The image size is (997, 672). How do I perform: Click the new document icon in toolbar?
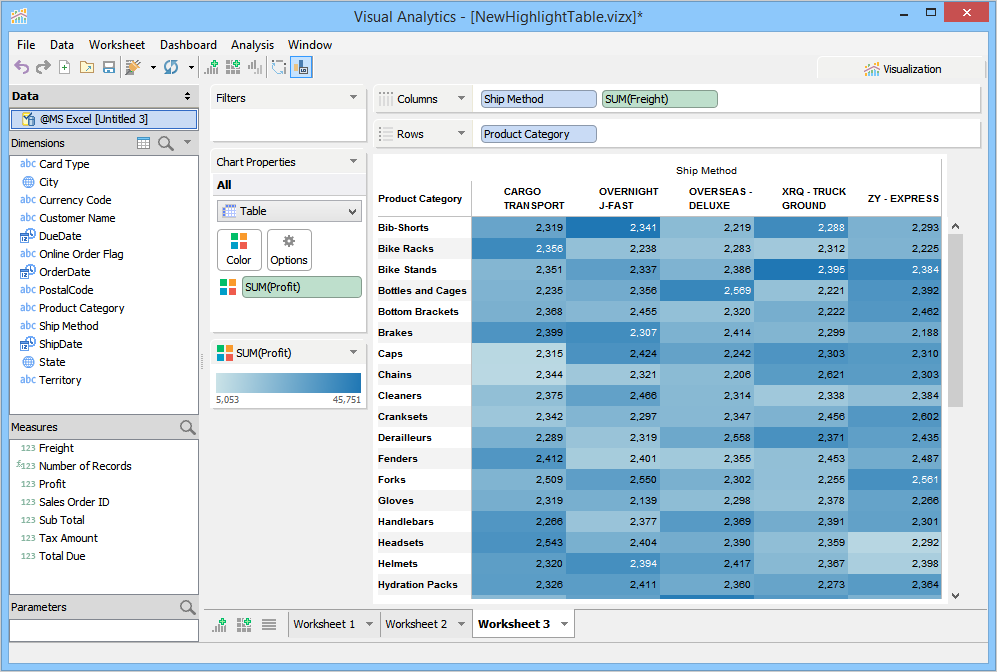65,67
